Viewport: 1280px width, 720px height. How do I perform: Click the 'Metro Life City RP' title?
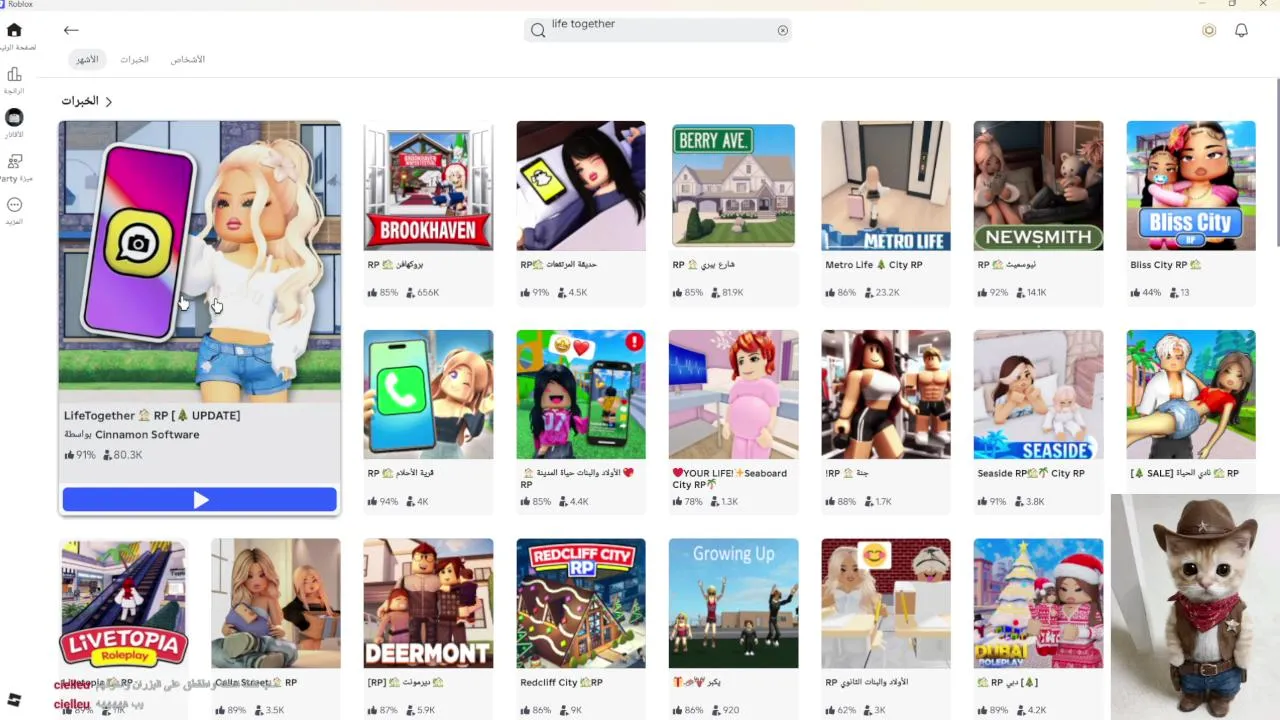pyautogui.click(x=874, y=265)
